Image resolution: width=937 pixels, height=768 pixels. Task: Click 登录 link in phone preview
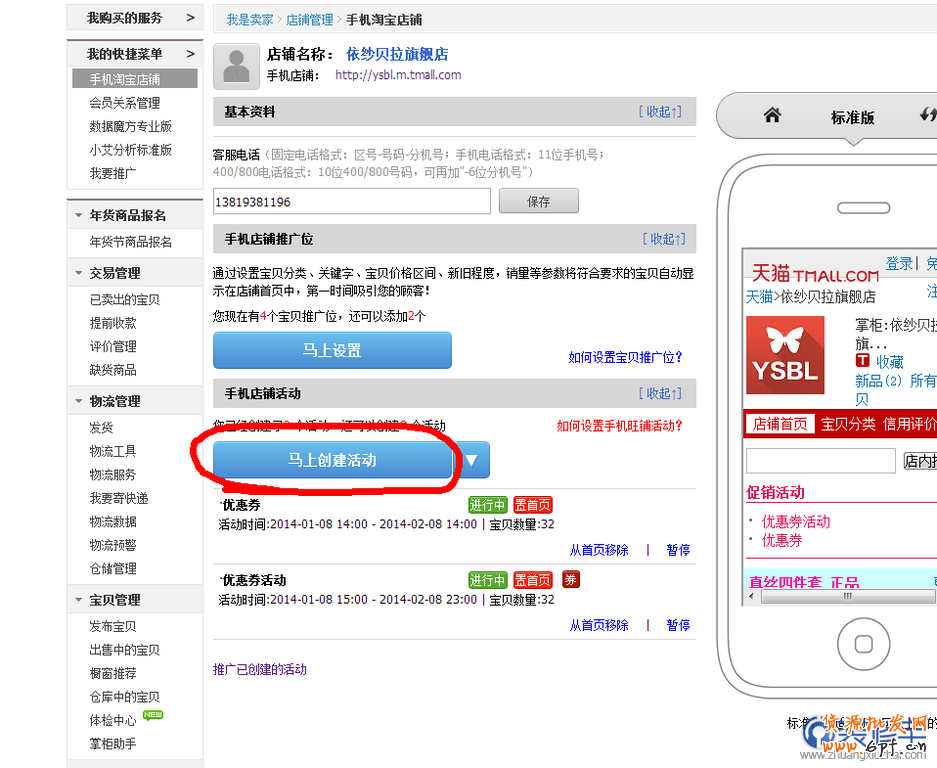[x=899, y=263]
